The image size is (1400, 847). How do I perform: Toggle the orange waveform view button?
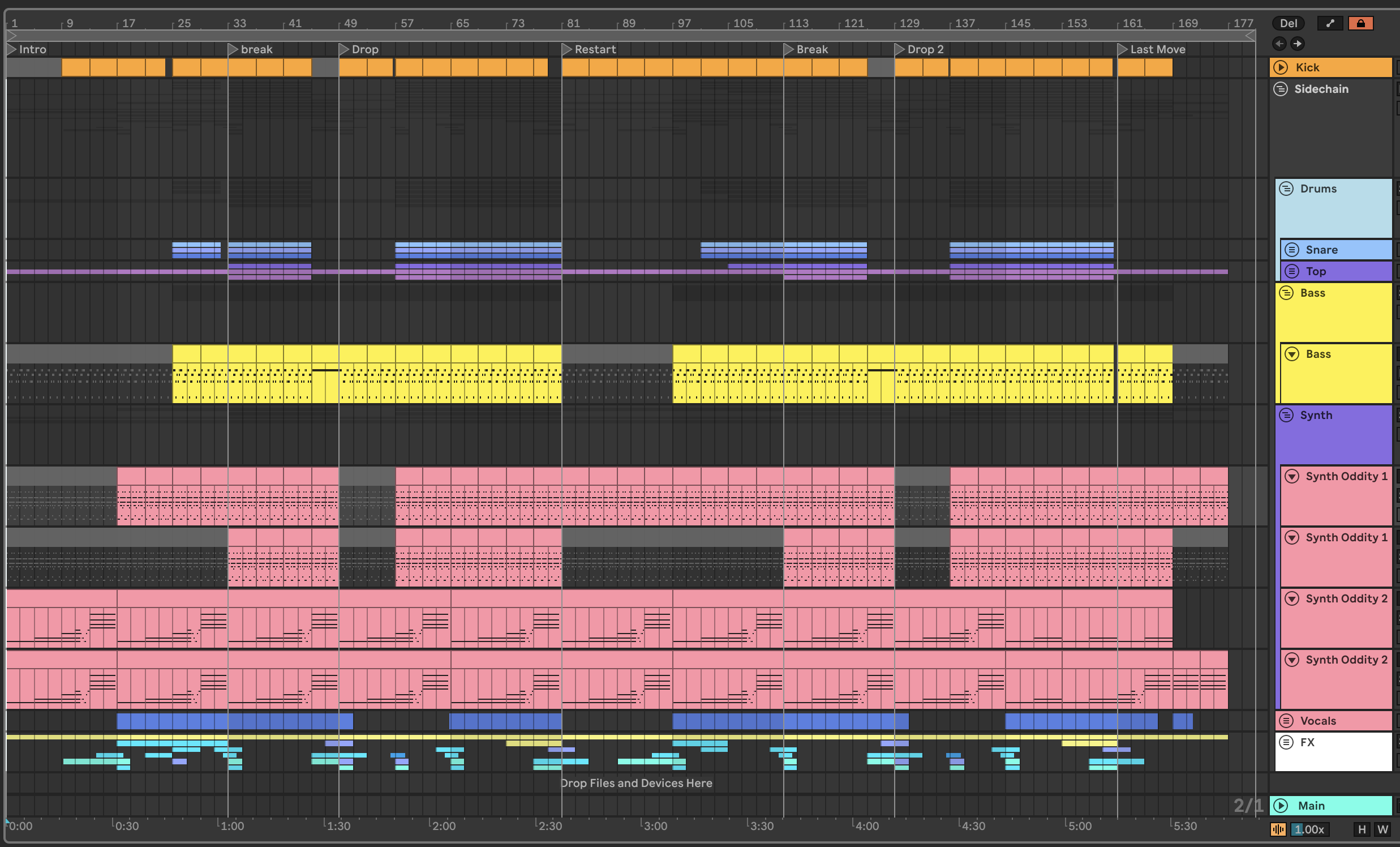click(x=1278, y=829)
